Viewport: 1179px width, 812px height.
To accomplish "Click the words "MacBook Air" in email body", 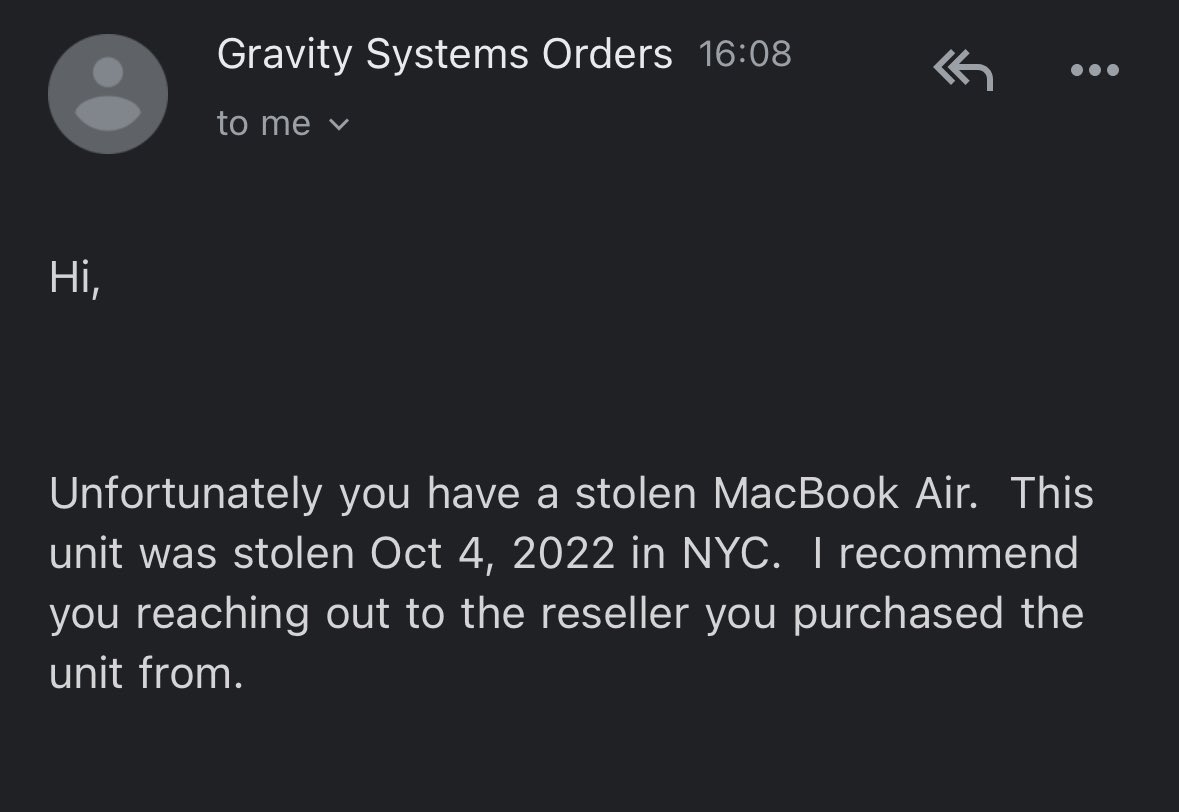I will (846, 494).
